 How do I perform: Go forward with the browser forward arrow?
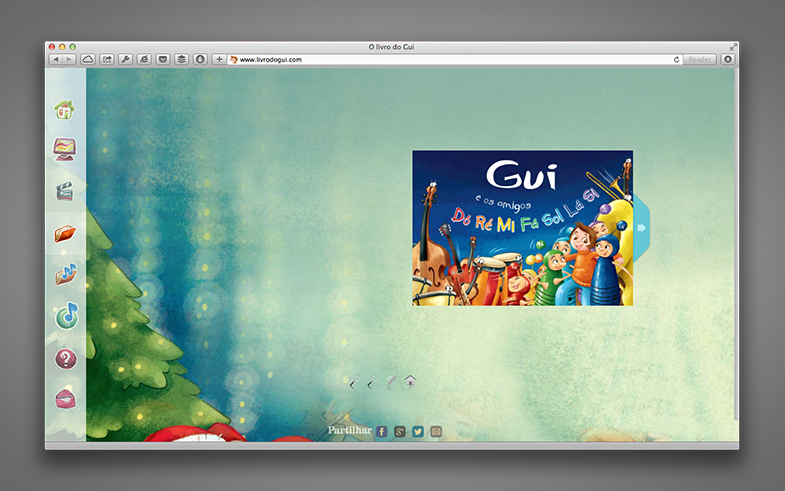click(69, 59)
